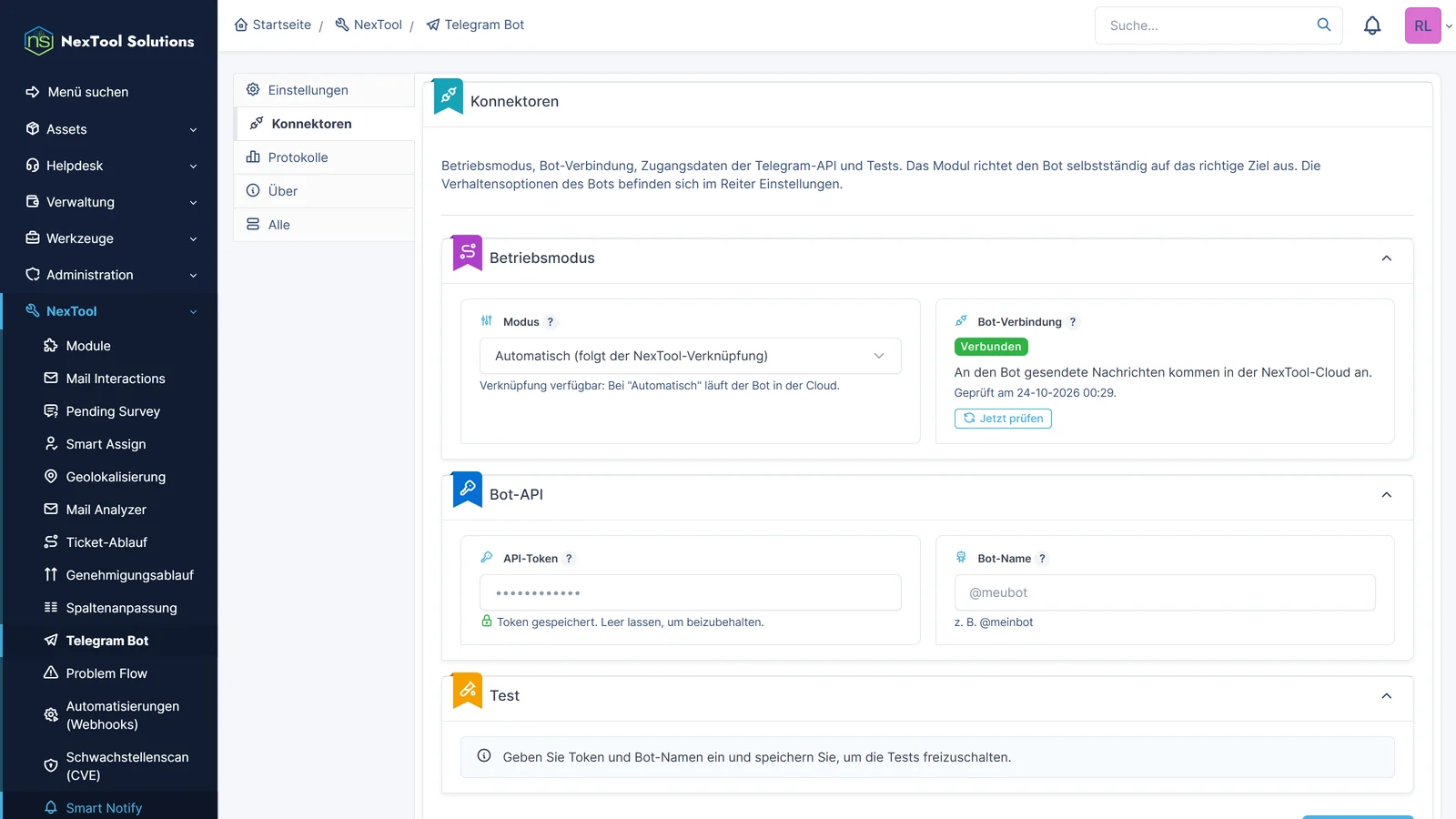Click the NexTool Solutions logo
The image size is (1456, 819).
[109, 41]
